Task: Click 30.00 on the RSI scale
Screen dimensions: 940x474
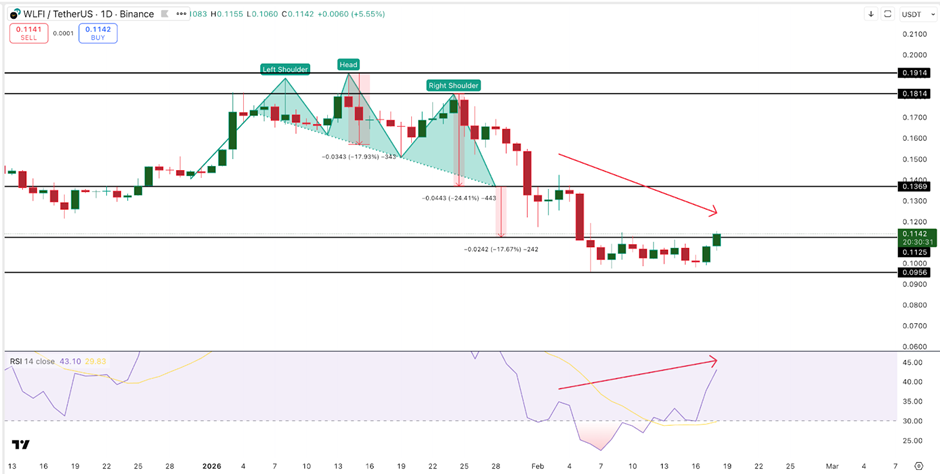Action: (914, 421)
